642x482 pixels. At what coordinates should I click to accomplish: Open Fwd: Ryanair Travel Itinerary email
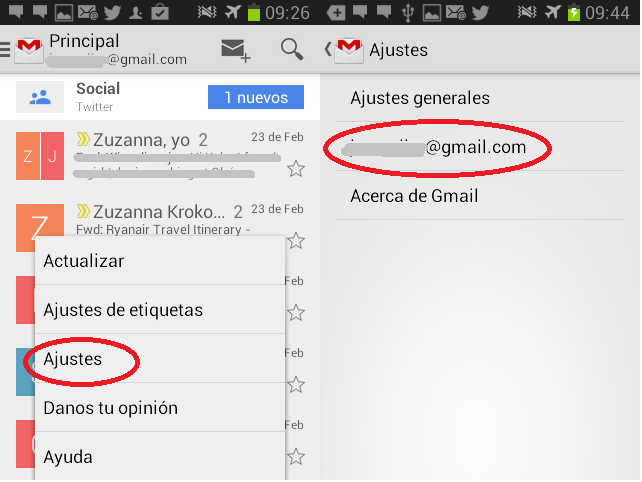(x=163, y=229)
